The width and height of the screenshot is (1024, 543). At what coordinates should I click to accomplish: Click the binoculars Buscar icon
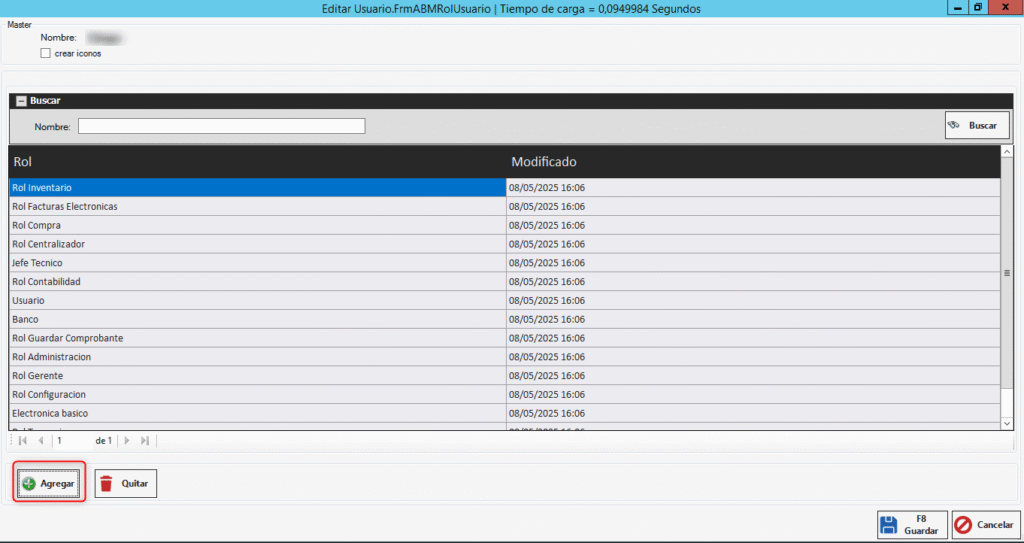click(x=954, y=125)
